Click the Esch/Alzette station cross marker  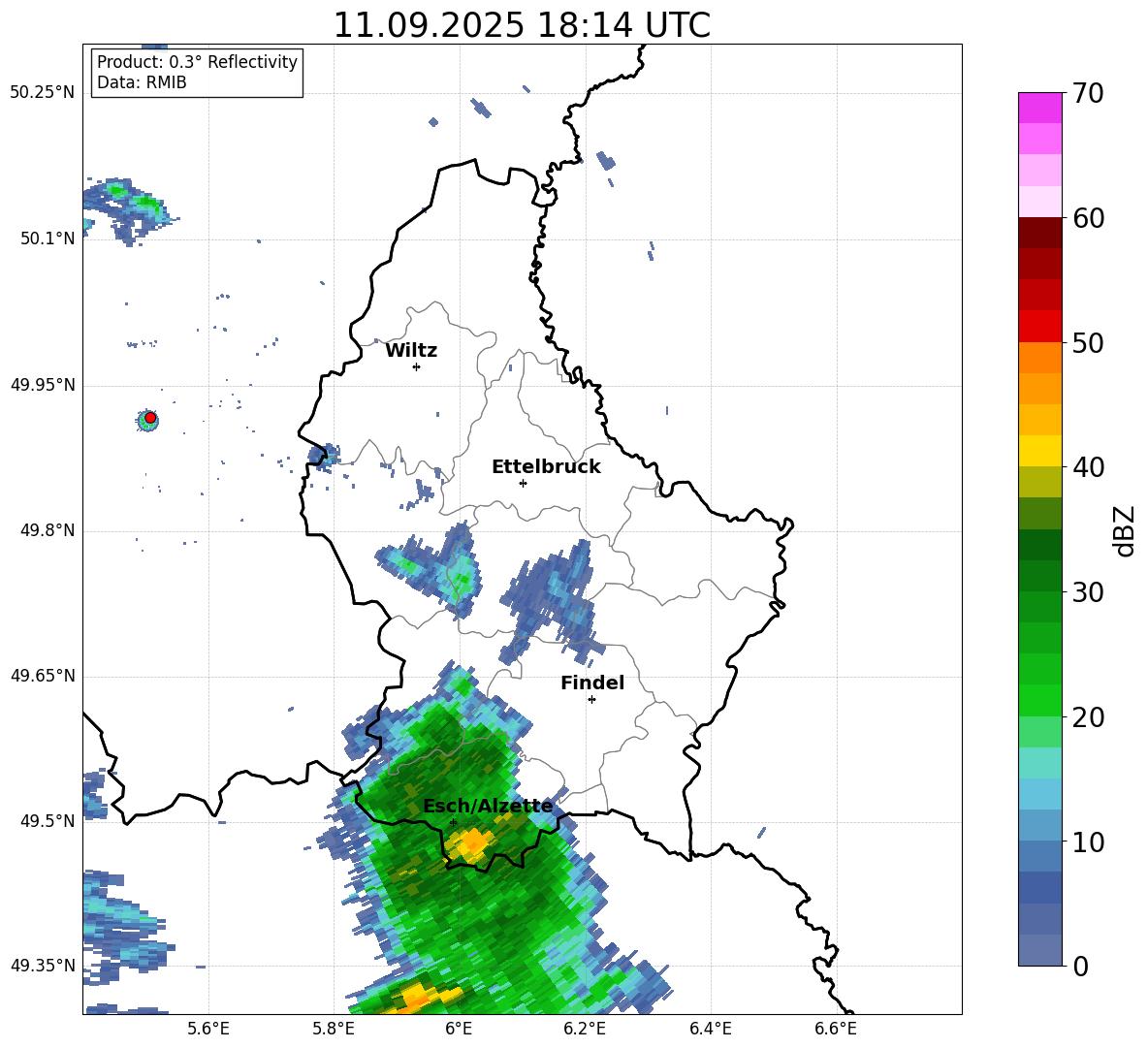[x=453, y=822]
